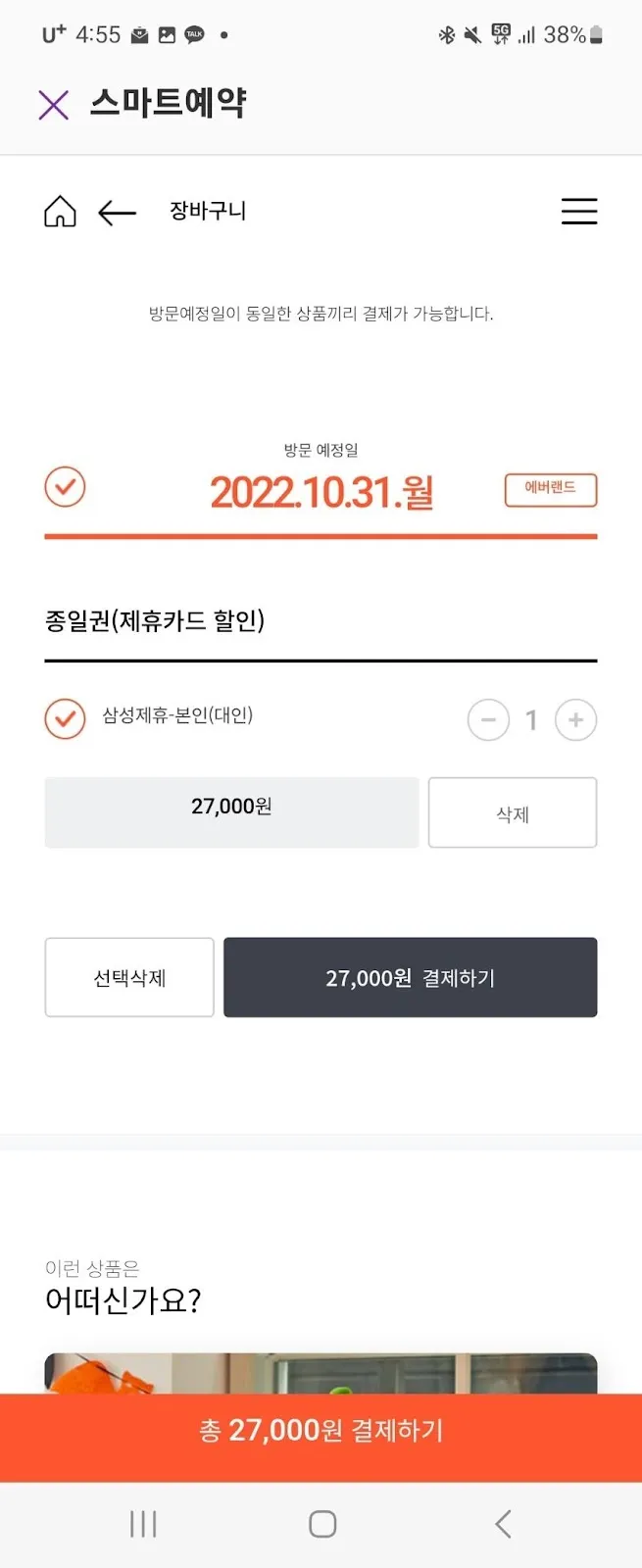Tap the Android home navigation button
Image resolution: width=642 pixels, height=1568 pixels.
point(322,1524)
